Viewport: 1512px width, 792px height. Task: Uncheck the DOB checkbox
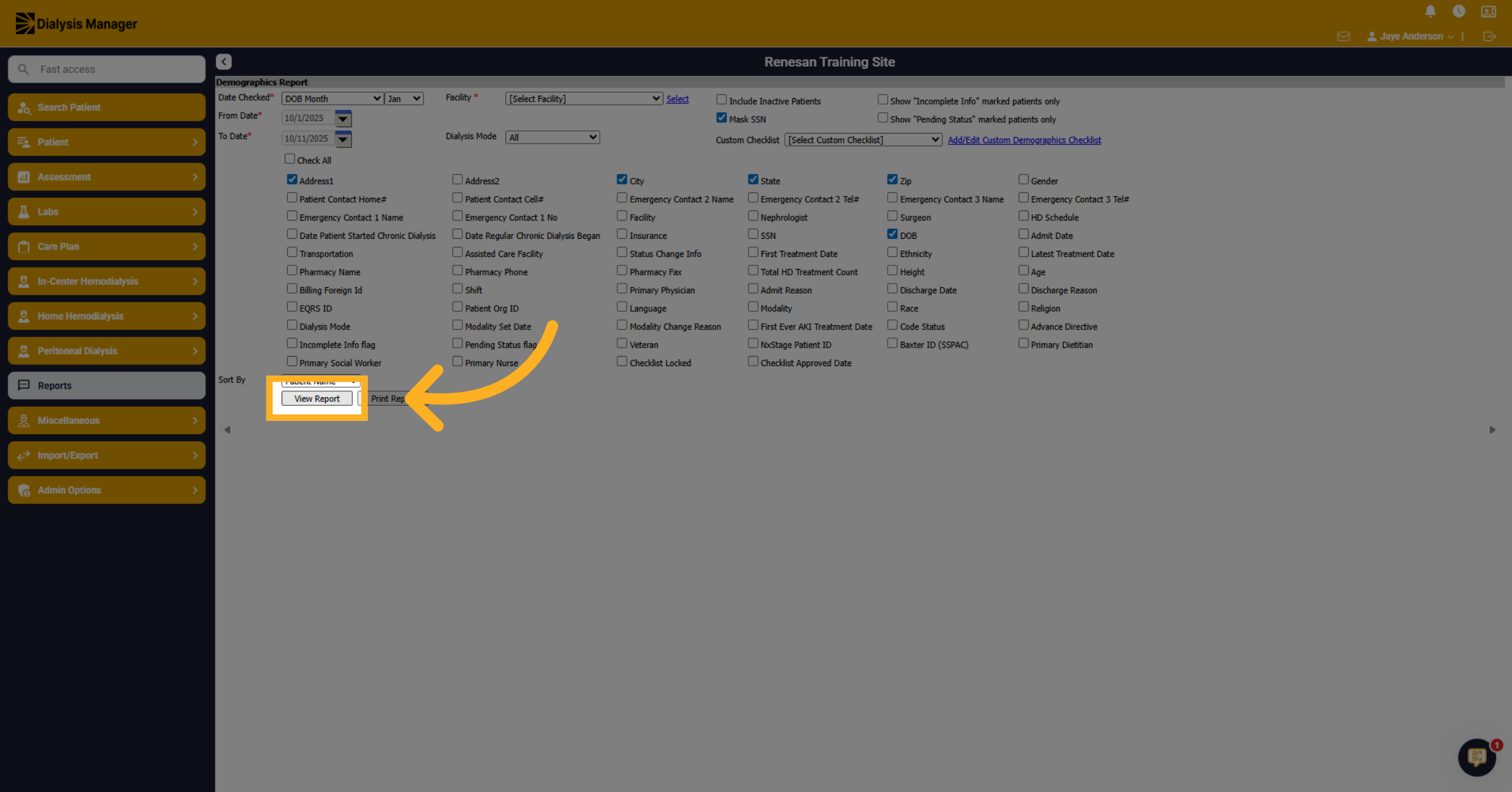[x=892, y=234]
